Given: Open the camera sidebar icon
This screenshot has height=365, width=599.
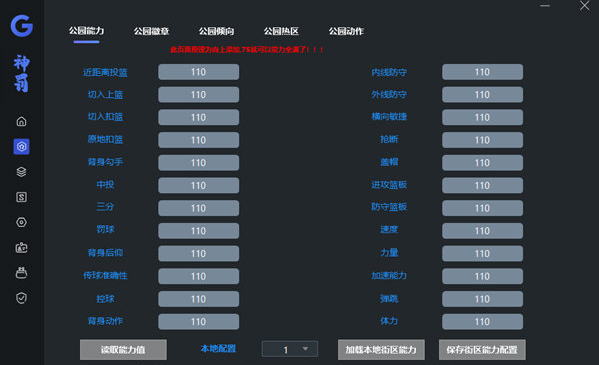Looking at the screenshot, I should click(x=21, y=248).
